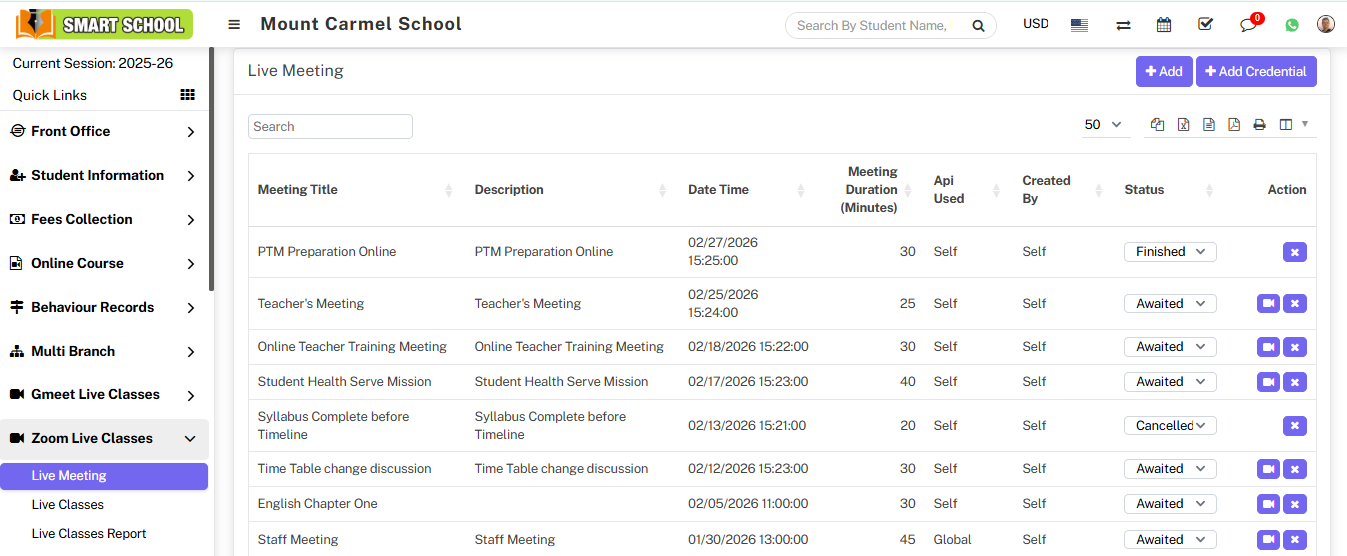Viewport: 1347px width, 556px height.
Task: Open the task checklist icon in the header
Action: pyautogui.click(x=1205, y=25)
